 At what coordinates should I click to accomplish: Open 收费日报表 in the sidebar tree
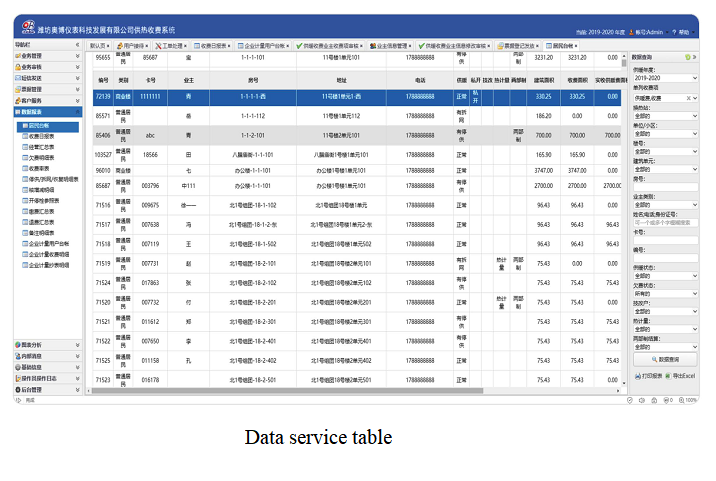tap(42, 137)
